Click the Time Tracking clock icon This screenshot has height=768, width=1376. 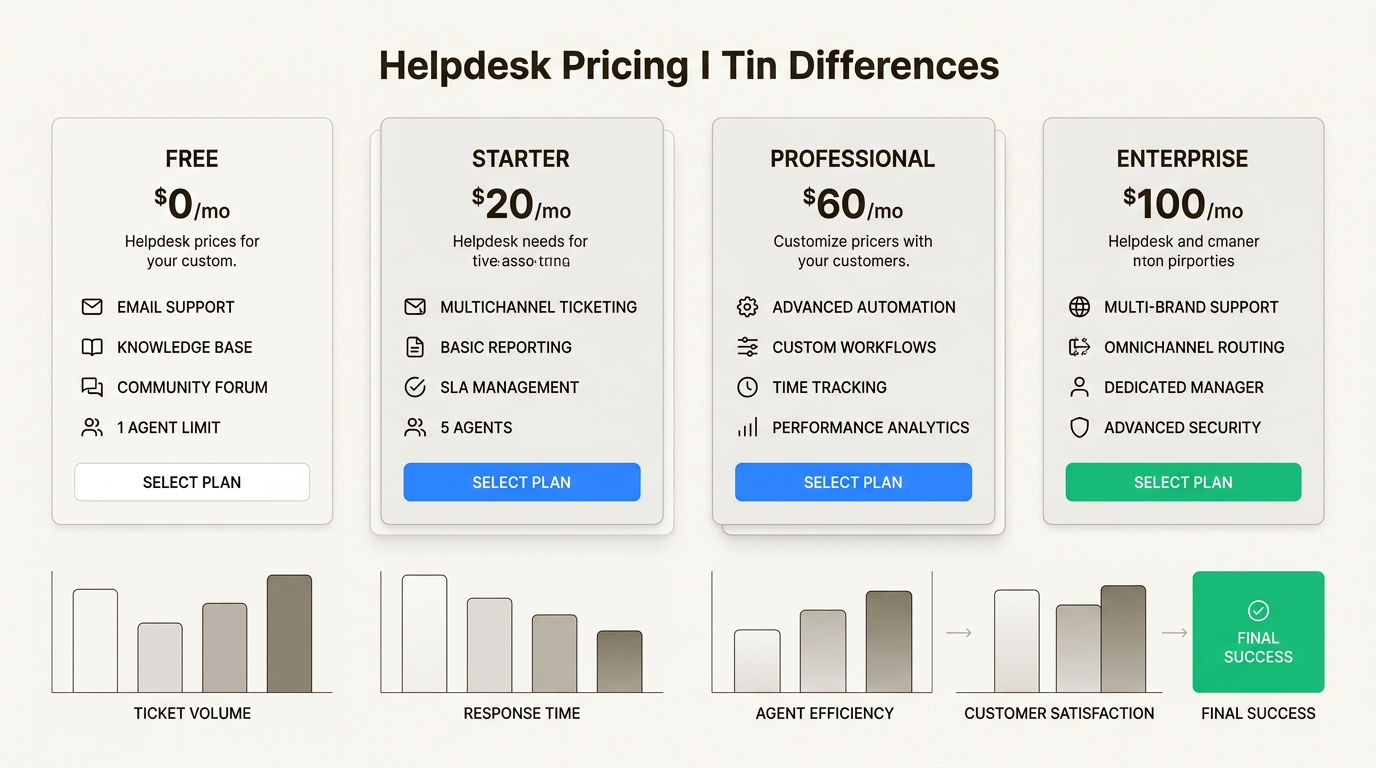point(747,387)
